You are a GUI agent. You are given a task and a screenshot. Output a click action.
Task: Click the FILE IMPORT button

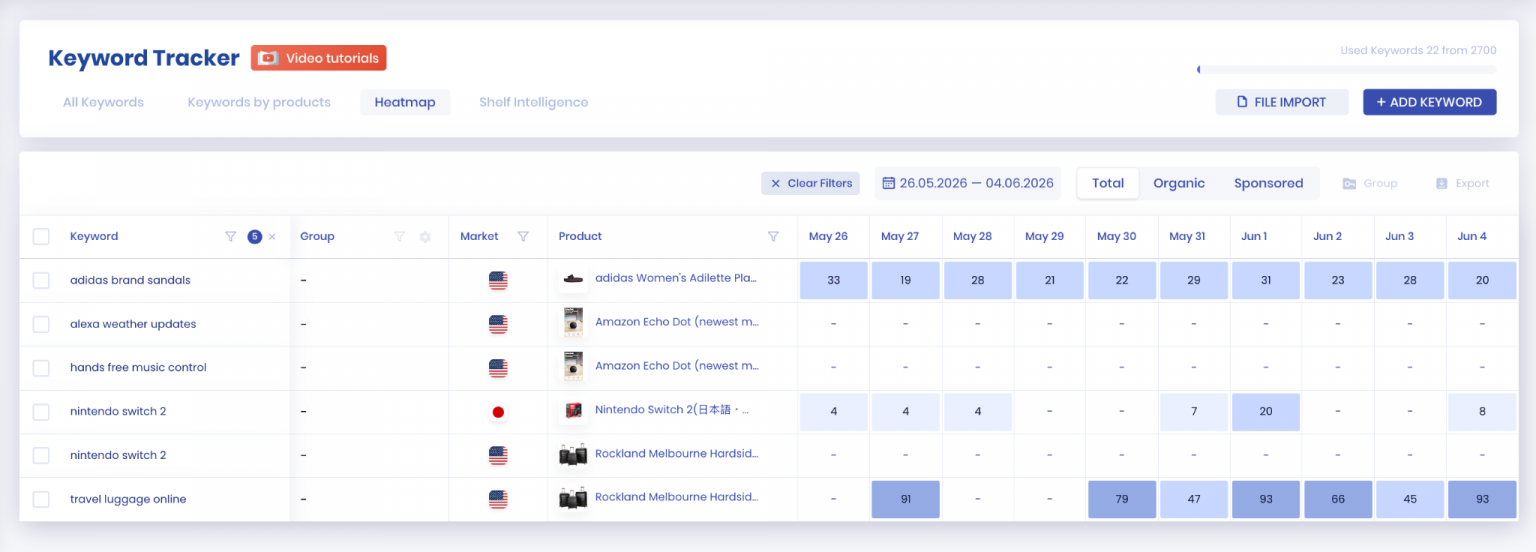1282,102
